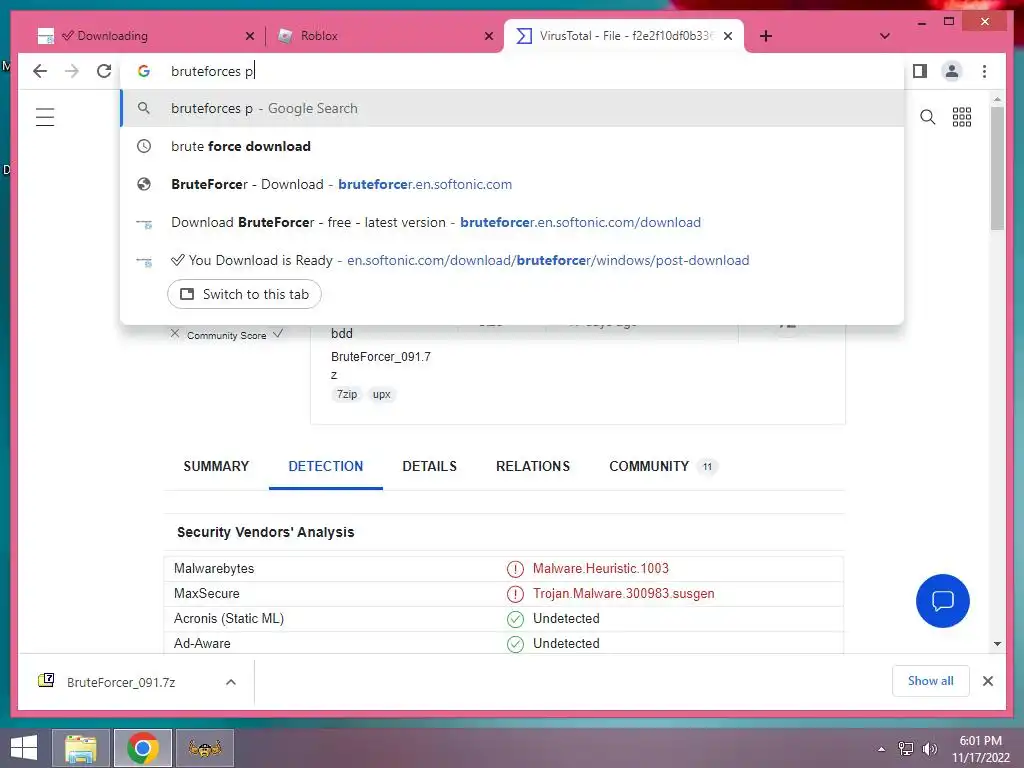Close the Roblox tab
Image resolution: width=1024 pixels, height=768 pixels.
click(488, 36)
